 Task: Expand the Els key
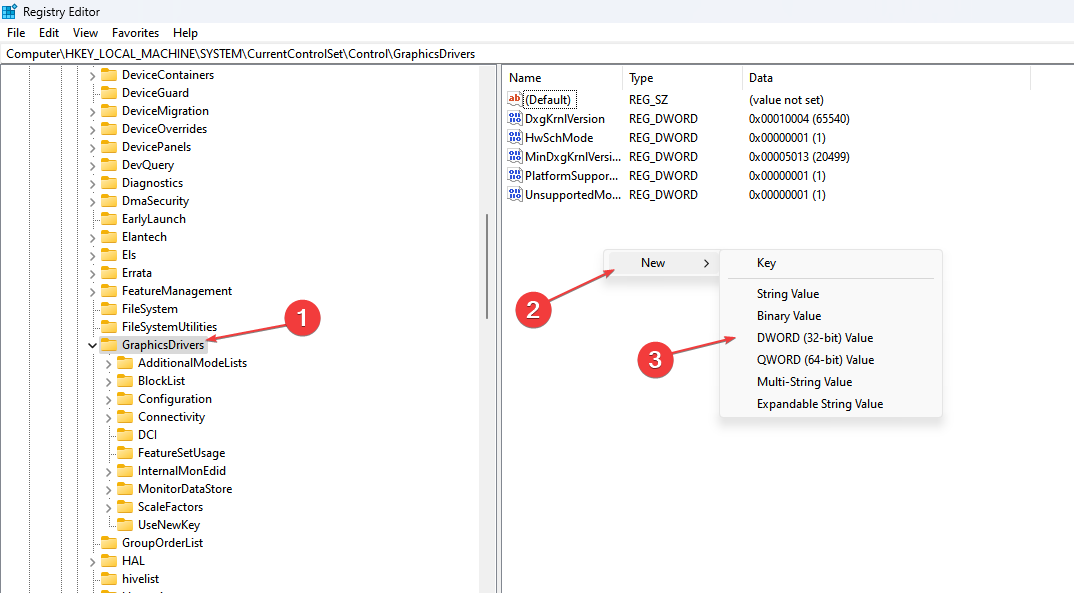pyautogui.click(x=92, y=255)
